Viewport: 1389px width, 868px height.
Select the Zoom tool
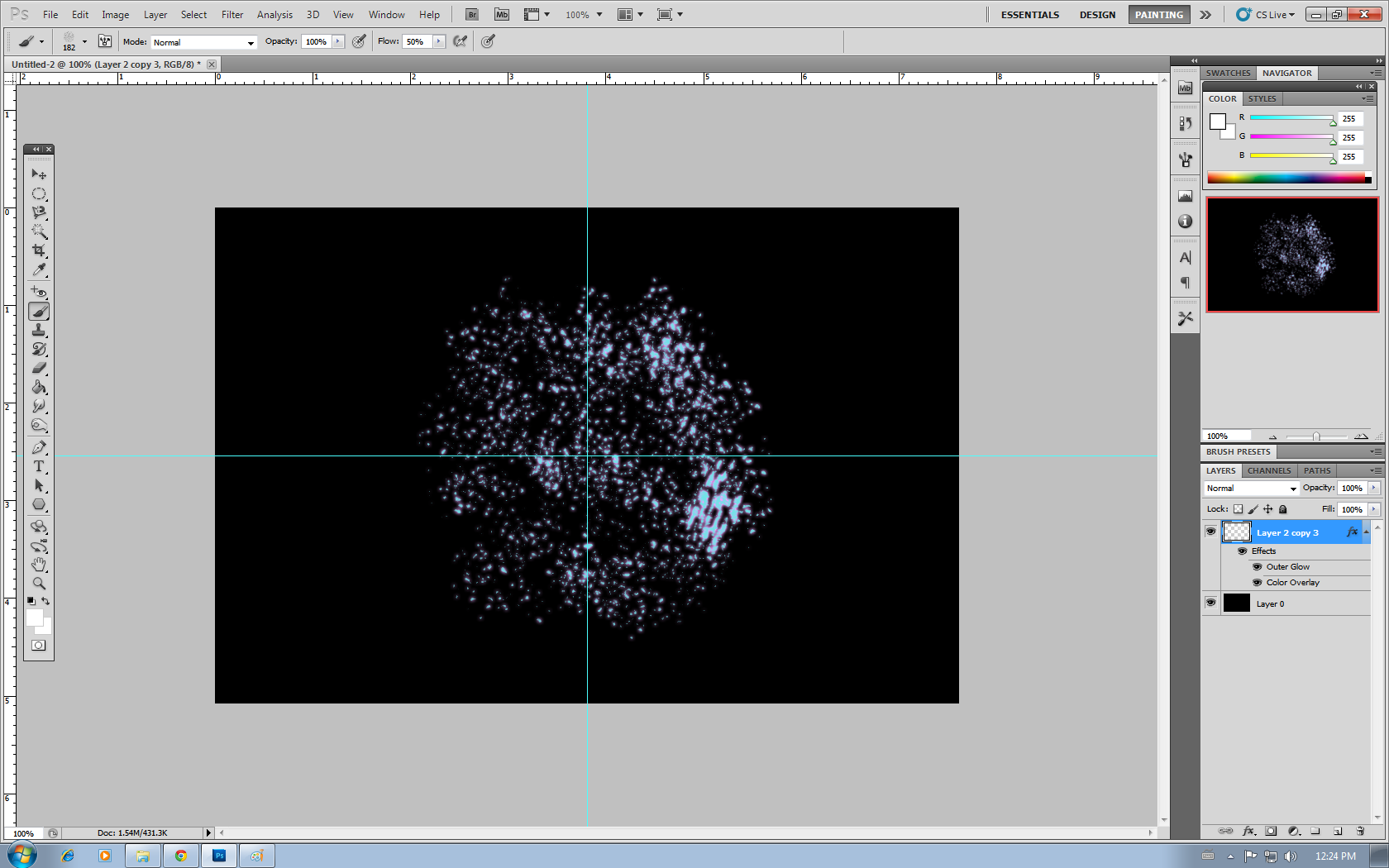coord(39,584)
